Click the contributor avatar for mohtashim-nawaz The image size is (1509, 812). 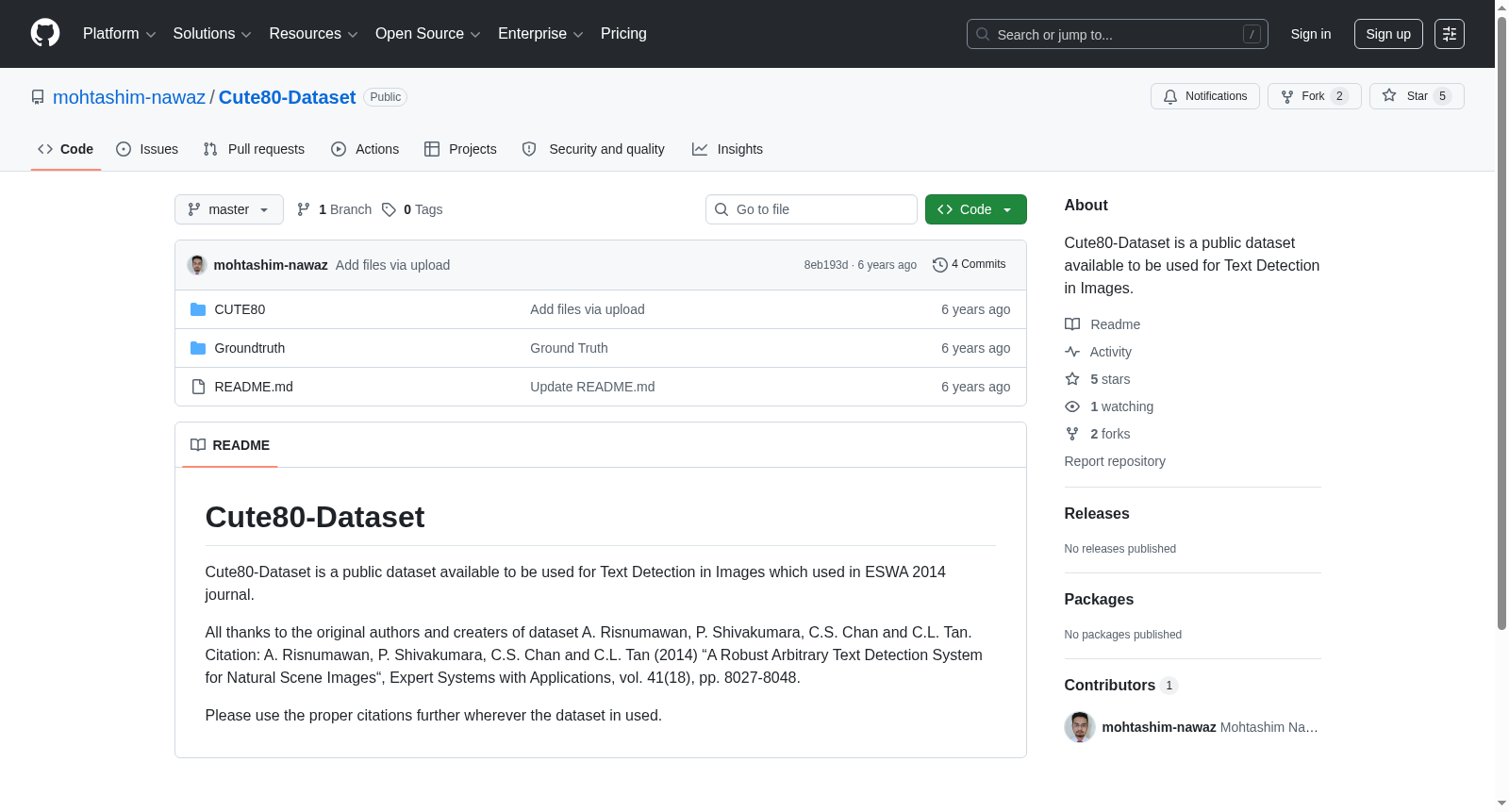1080,727
